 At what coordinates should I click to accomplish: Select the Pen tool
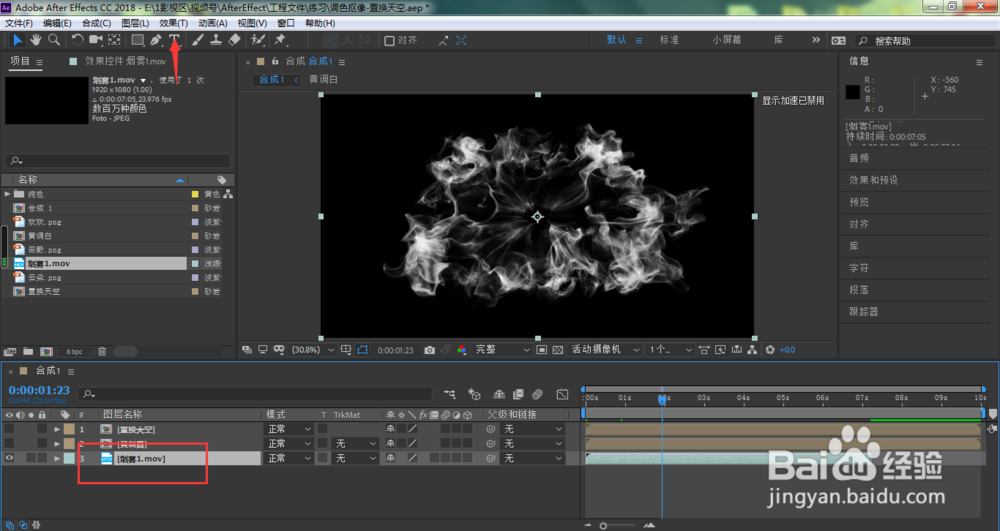click(156, 40)
